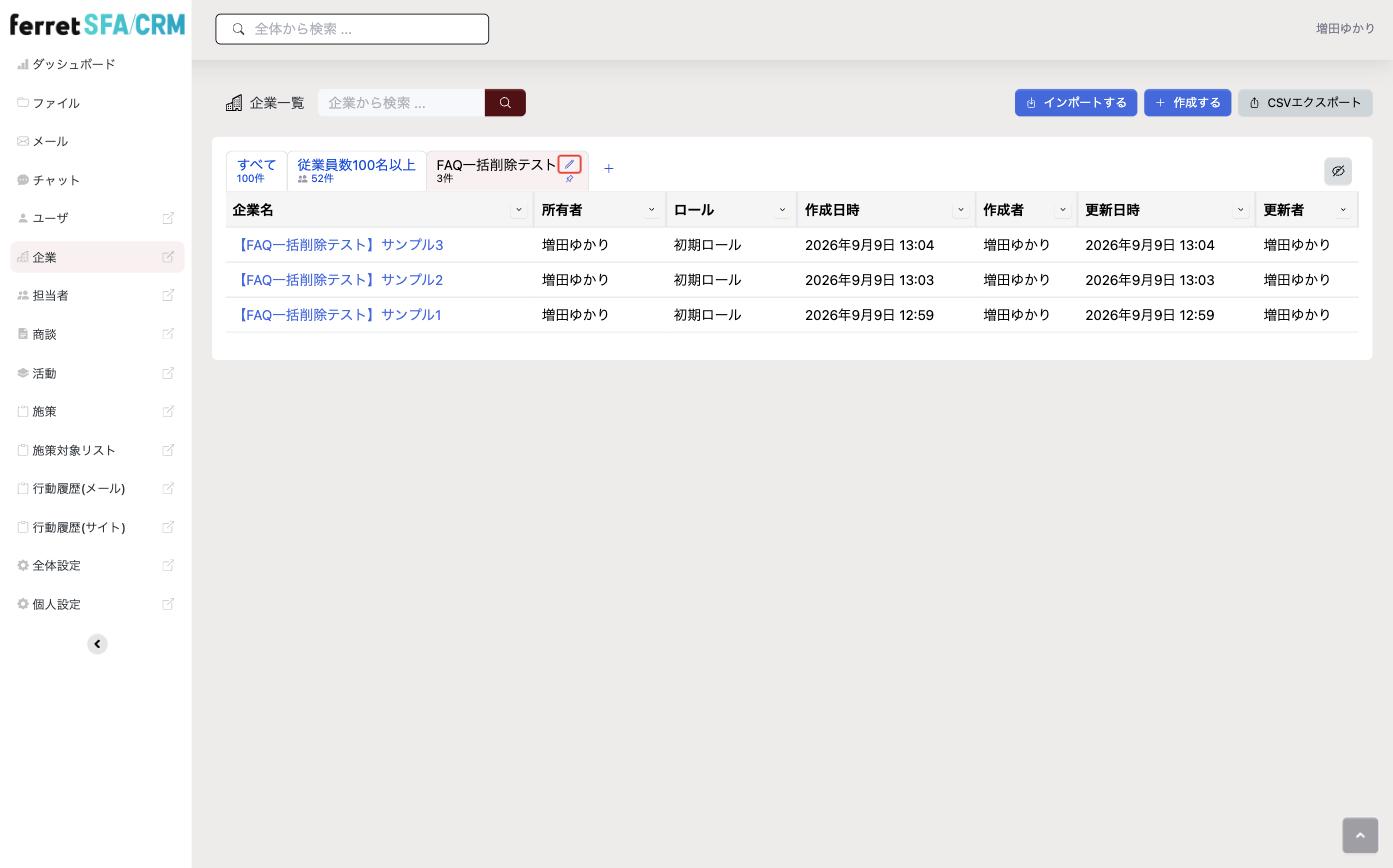The height and width of the screenshot is (868, 1393).
Task: Open 活動 external link icon in the sidebar
Action: (168, 373)
